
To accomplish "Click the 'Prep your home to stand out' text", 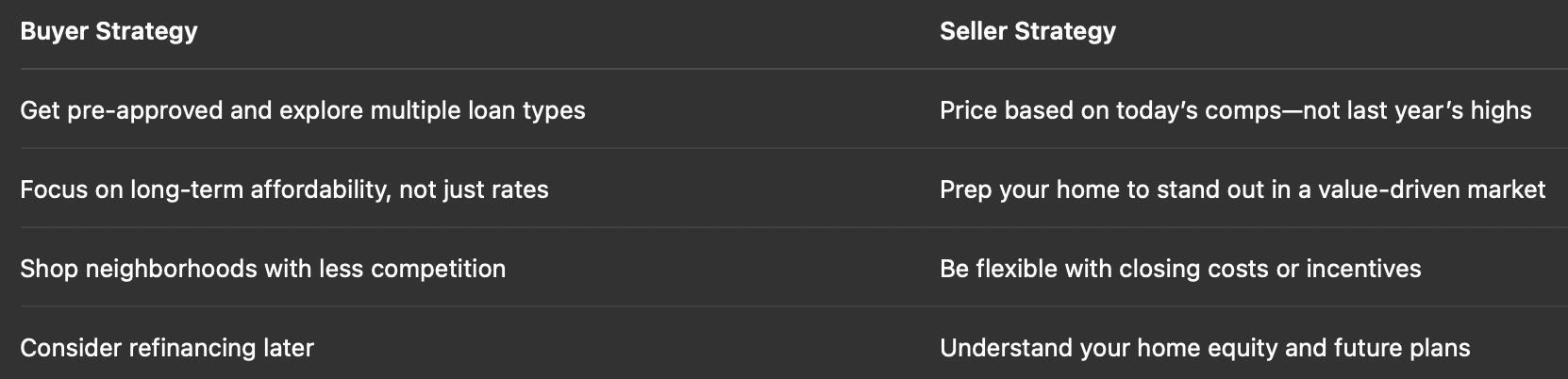I will [x=1242, y=189].
